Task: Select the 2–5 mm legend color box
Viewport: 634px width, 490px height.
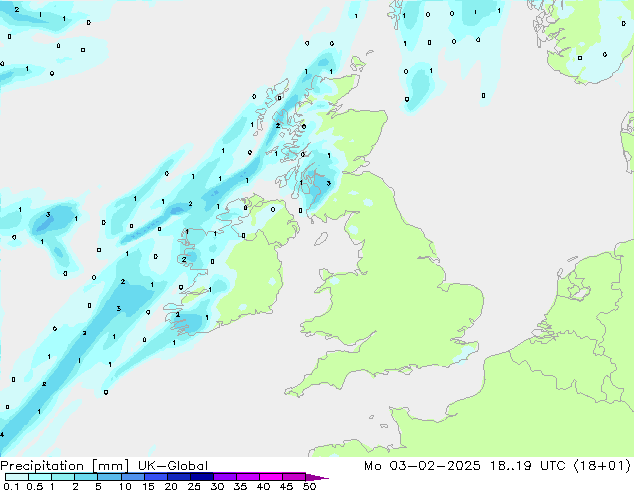Action: pos(86,477)
